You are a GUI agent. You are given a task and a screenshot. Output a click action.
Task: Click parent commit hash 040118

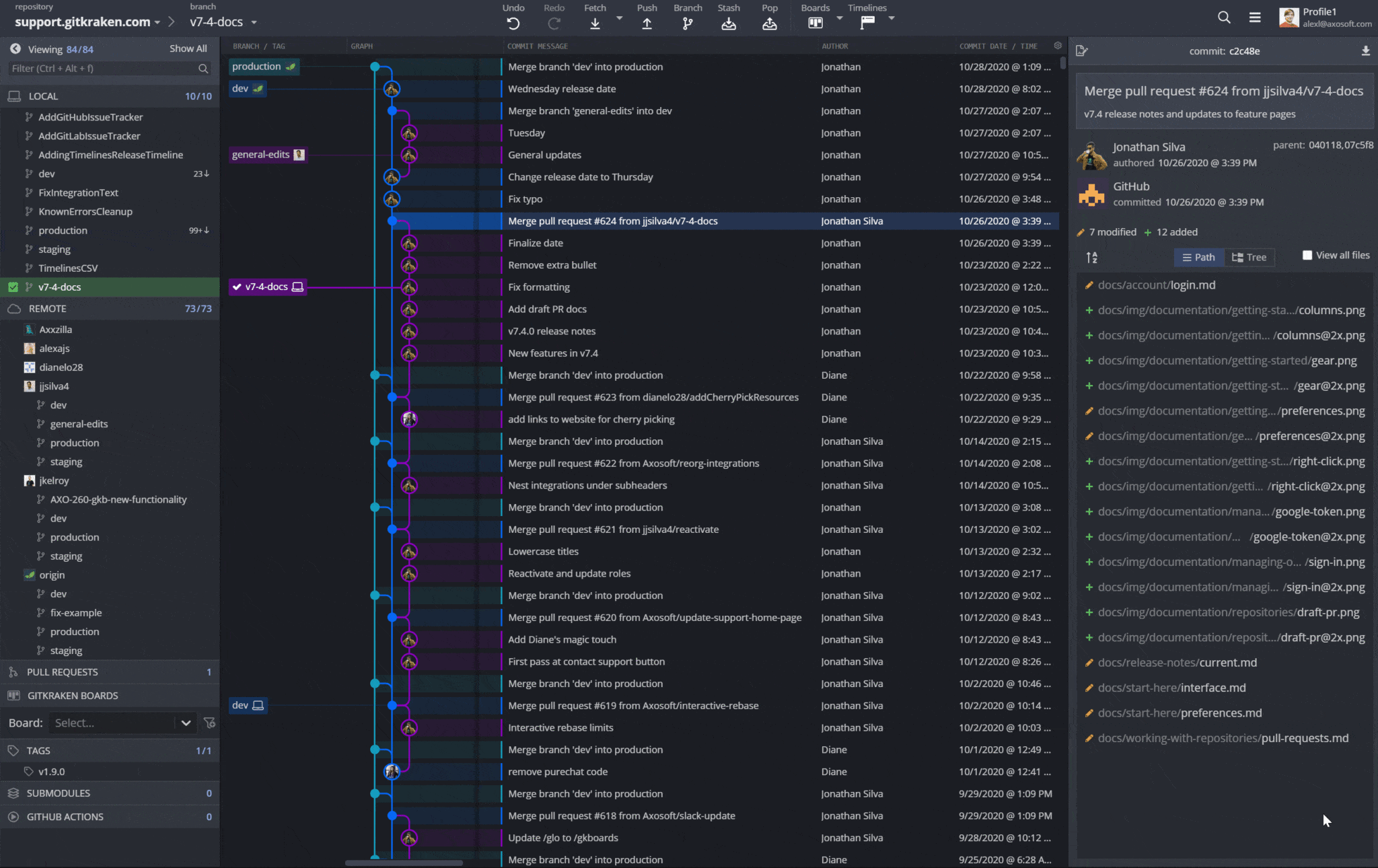(1323, 145)
